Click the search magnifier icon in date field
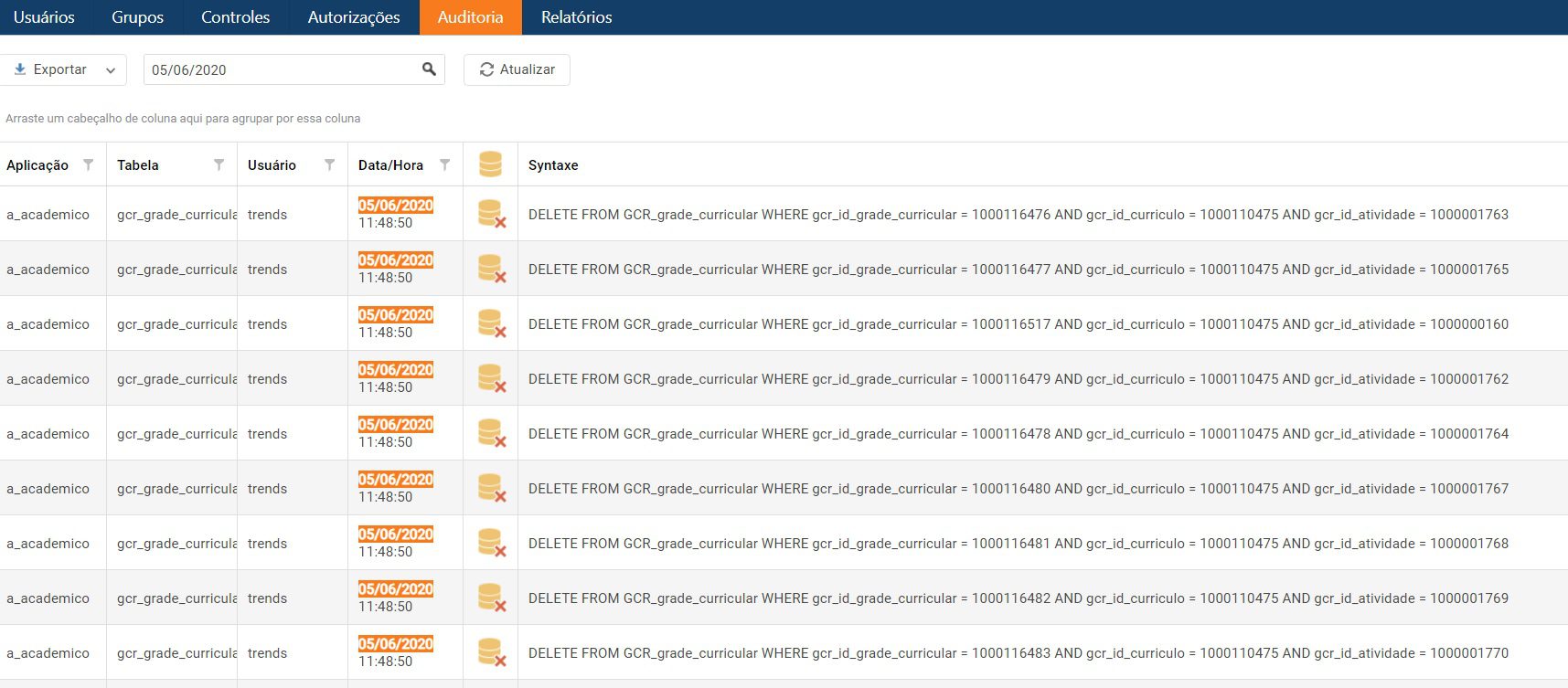 429,69
